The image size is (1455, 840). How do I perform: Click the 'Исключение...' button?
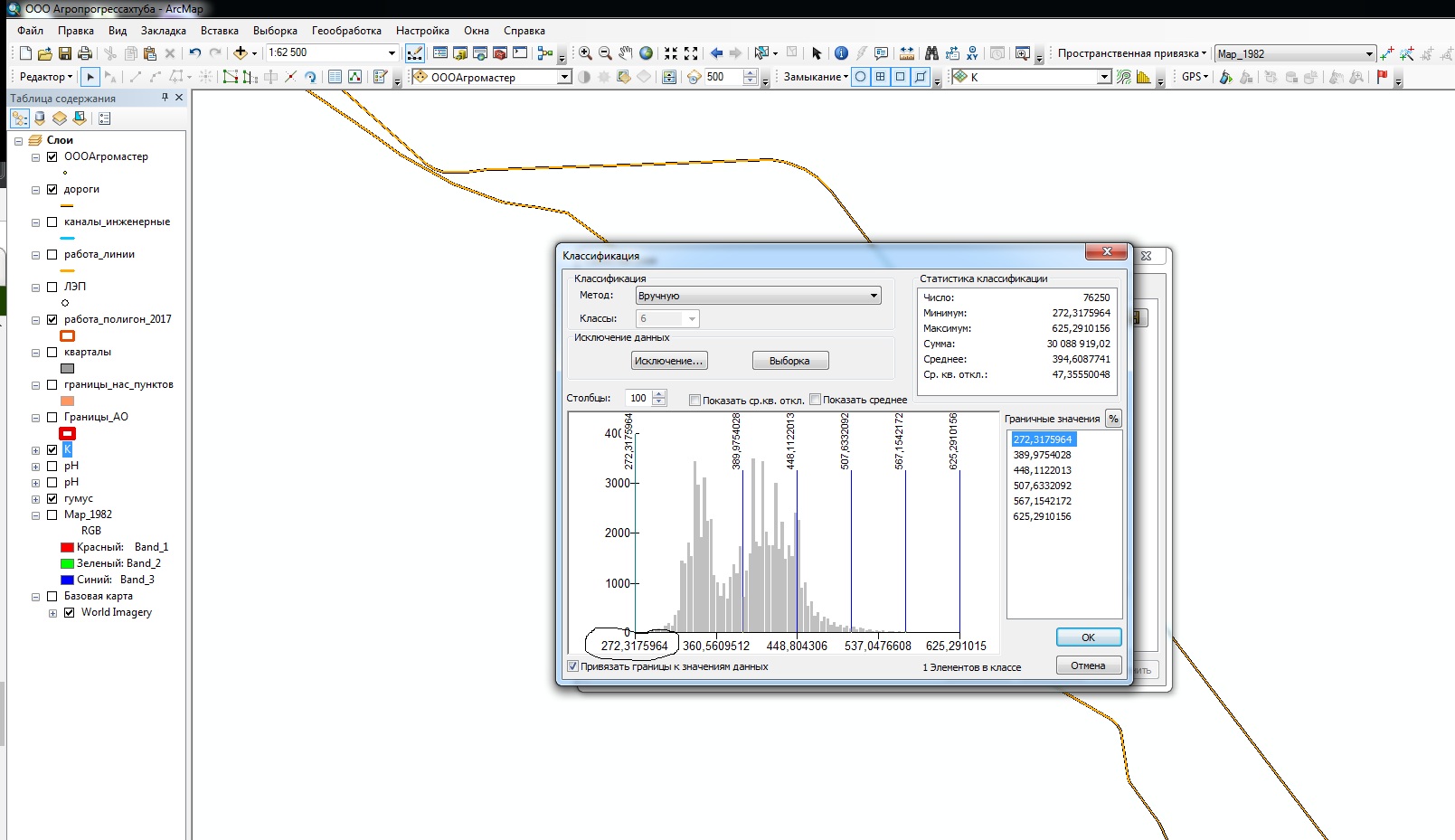(668, 361)
